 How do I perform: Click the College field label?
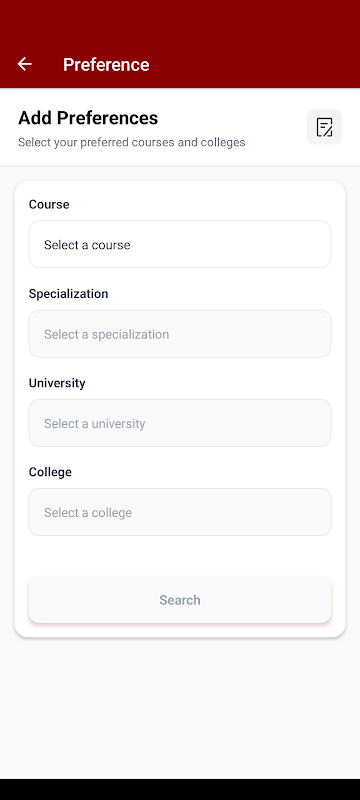click(x=50, y=472)
